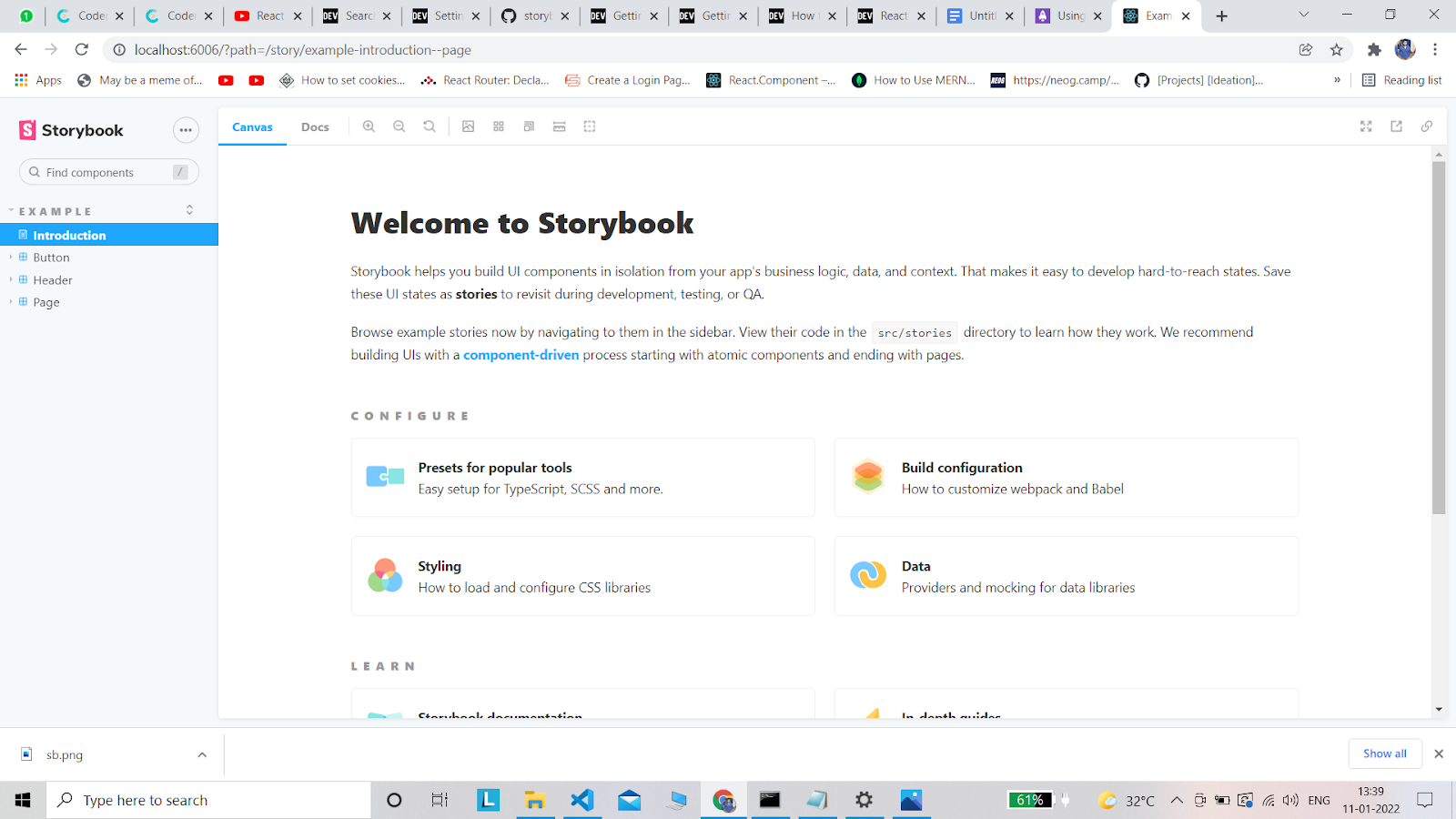This screenshot has height=819, width=1456.
Task: Click Show all downloads
Action: pos(1385,753)
